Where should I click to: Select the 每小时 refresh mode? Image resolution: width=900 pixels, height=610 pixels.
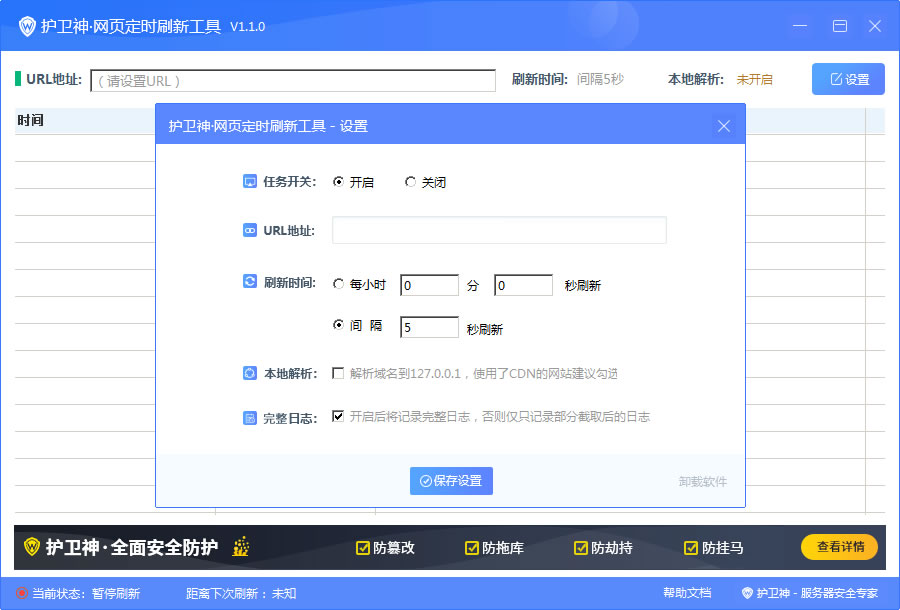point(339,284)
